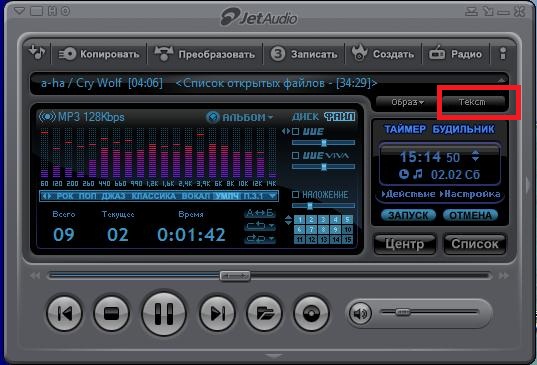The image size is (537, 365).
Task: Click the rectangle mode icon in title bar
Action: coord(36,11)
